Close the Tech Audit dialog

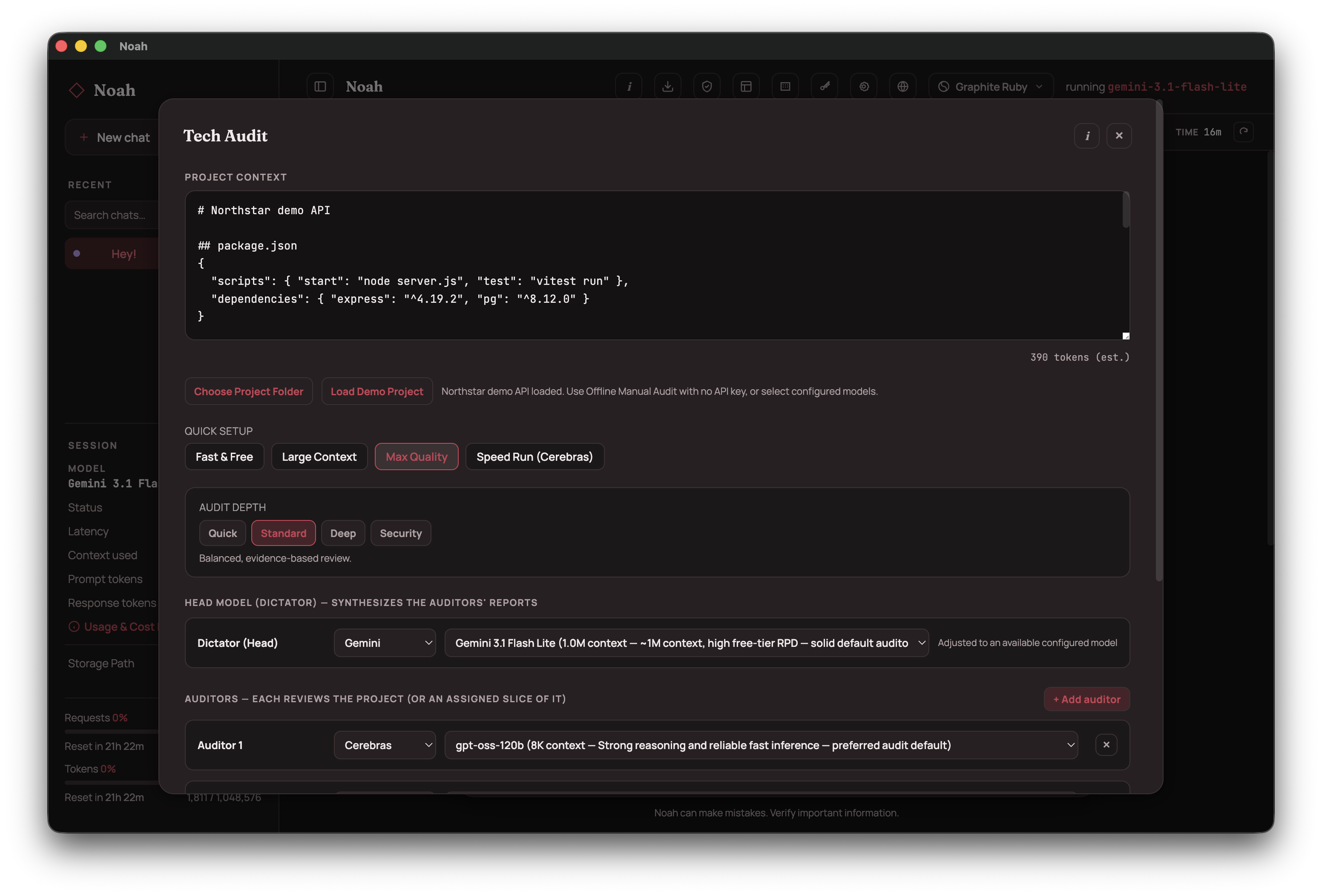click(x=1119, y=136)
